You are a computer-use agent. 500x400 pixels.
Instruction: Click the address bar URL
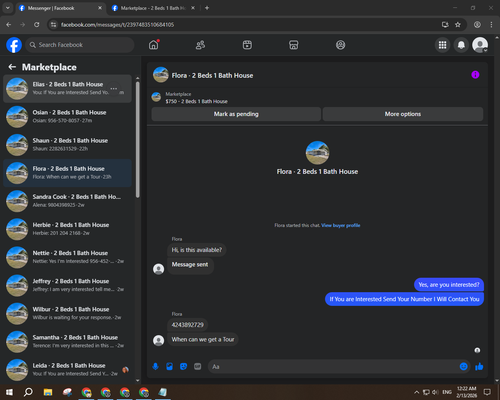tap(117, 25)
